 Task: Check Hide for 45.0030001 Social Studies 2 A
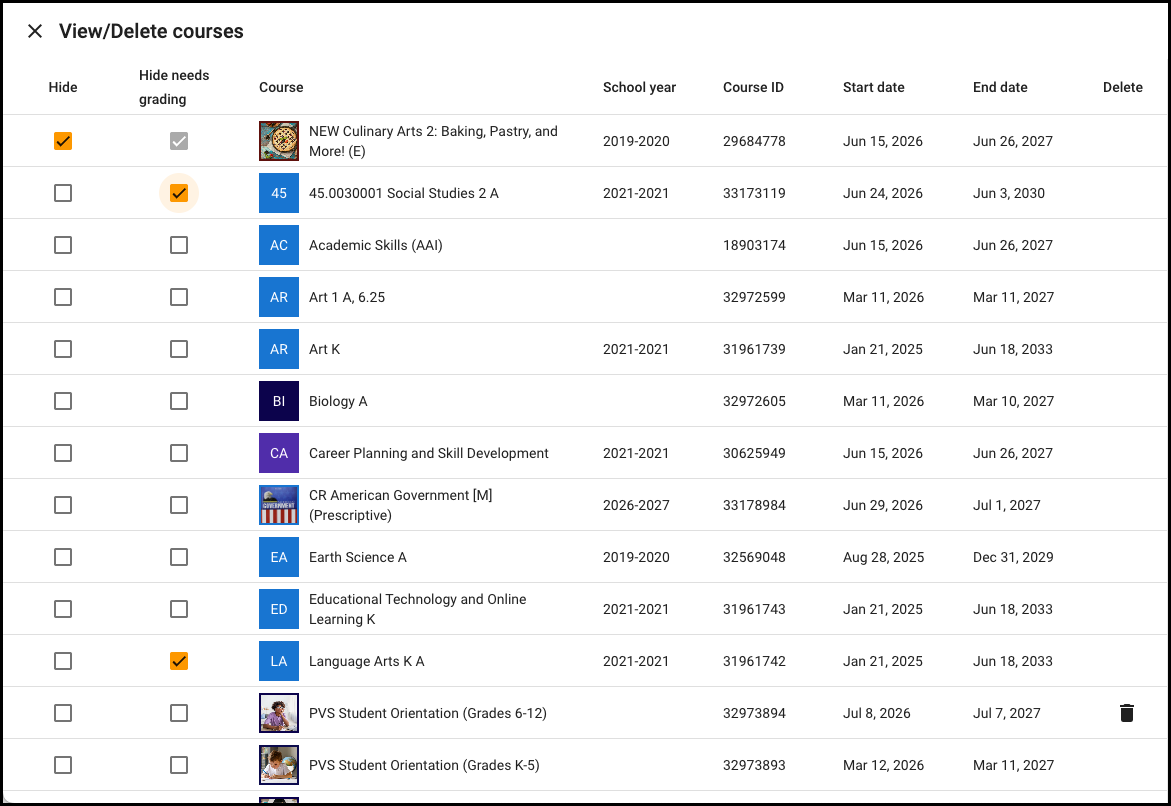(x=63, y=193)
